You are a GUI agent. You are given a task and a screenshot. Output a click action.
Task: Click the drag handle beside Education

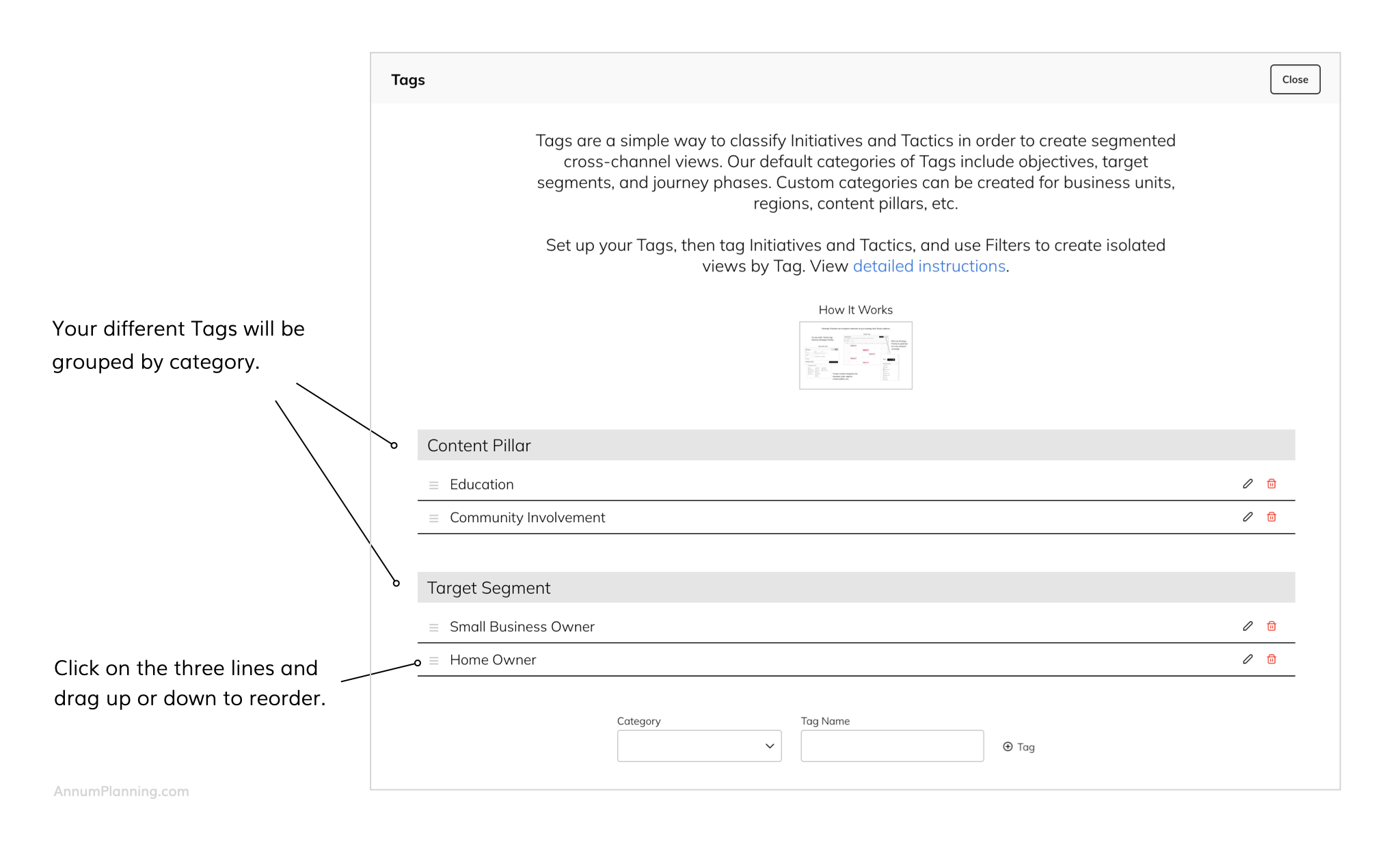tap(433, 485)
